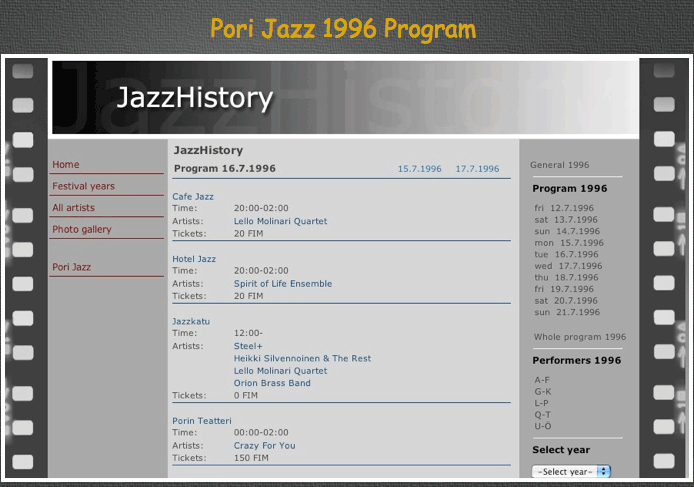Select tue 16.7.1996 program day

coord(566,254)
